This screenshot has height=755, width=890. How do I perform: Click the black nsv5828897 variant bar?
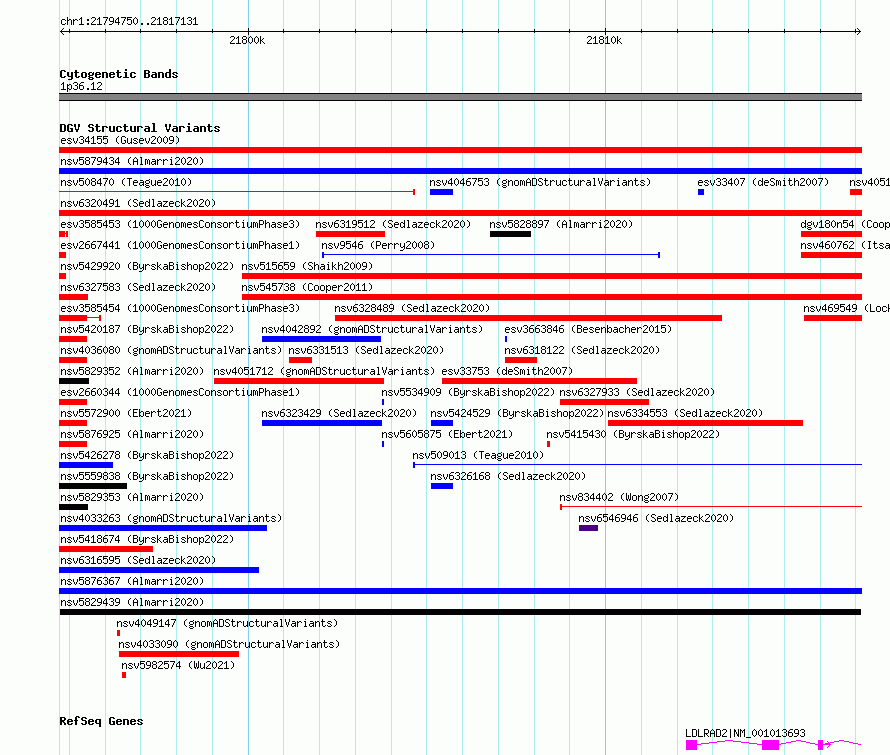[x=510, y=234]
